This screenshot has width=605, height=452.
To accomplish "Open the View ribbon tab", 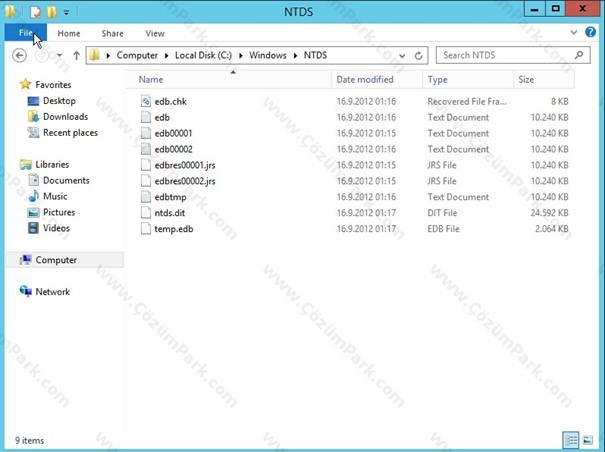I will click(x=155, y=34).
